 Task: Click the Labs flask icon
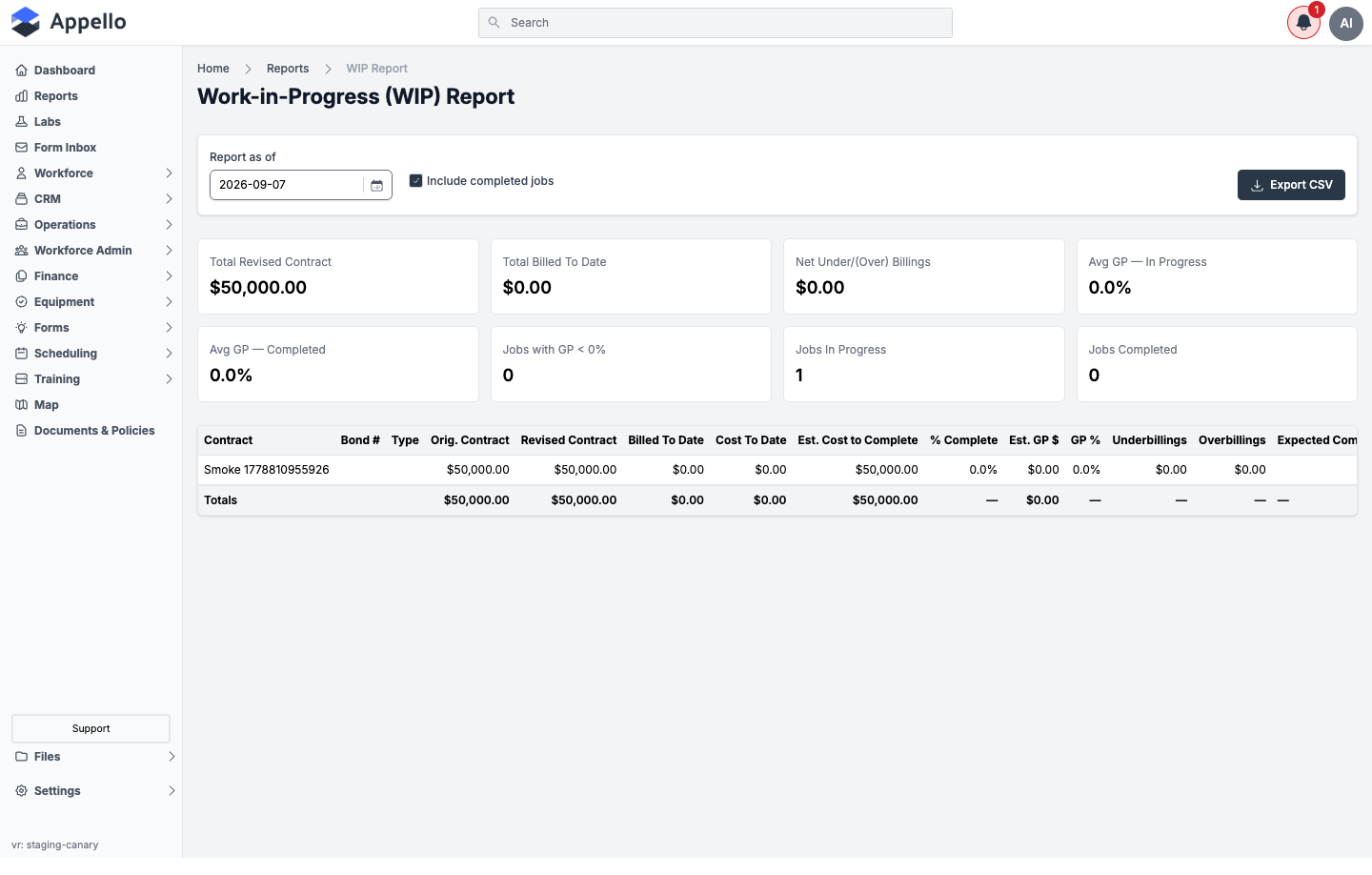pos(21,122)
